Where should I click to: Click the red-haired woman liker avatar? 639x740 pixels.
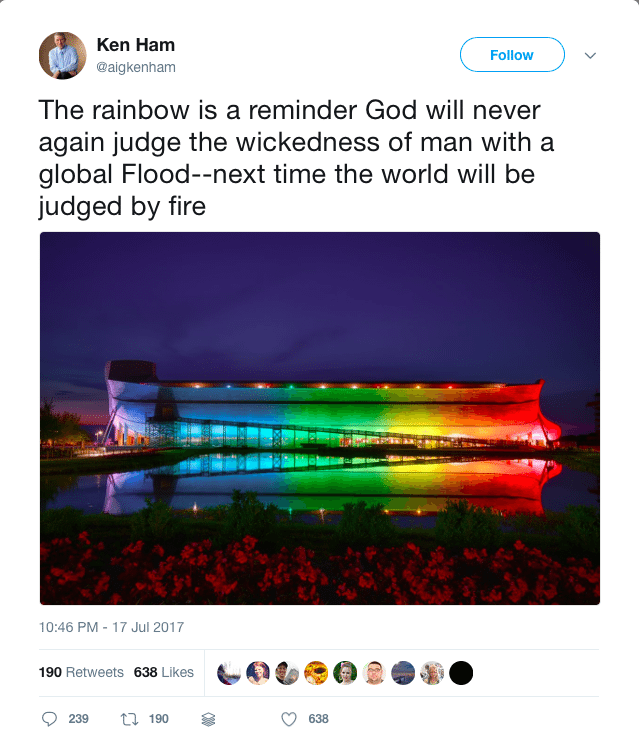pyautogui.click(x=258, y=673)
